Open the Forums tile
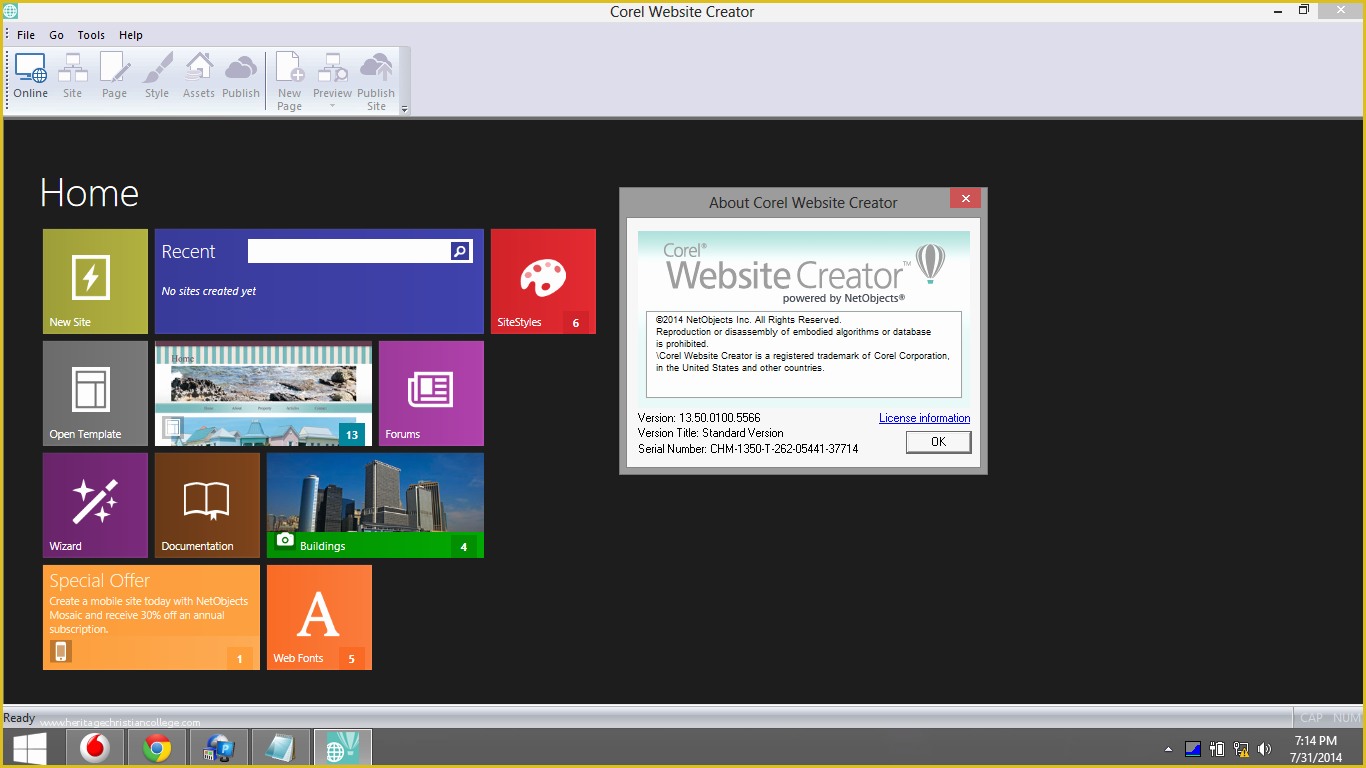Image resolution: width=1366 pixels, height=768 pixels. coord(431,393)
